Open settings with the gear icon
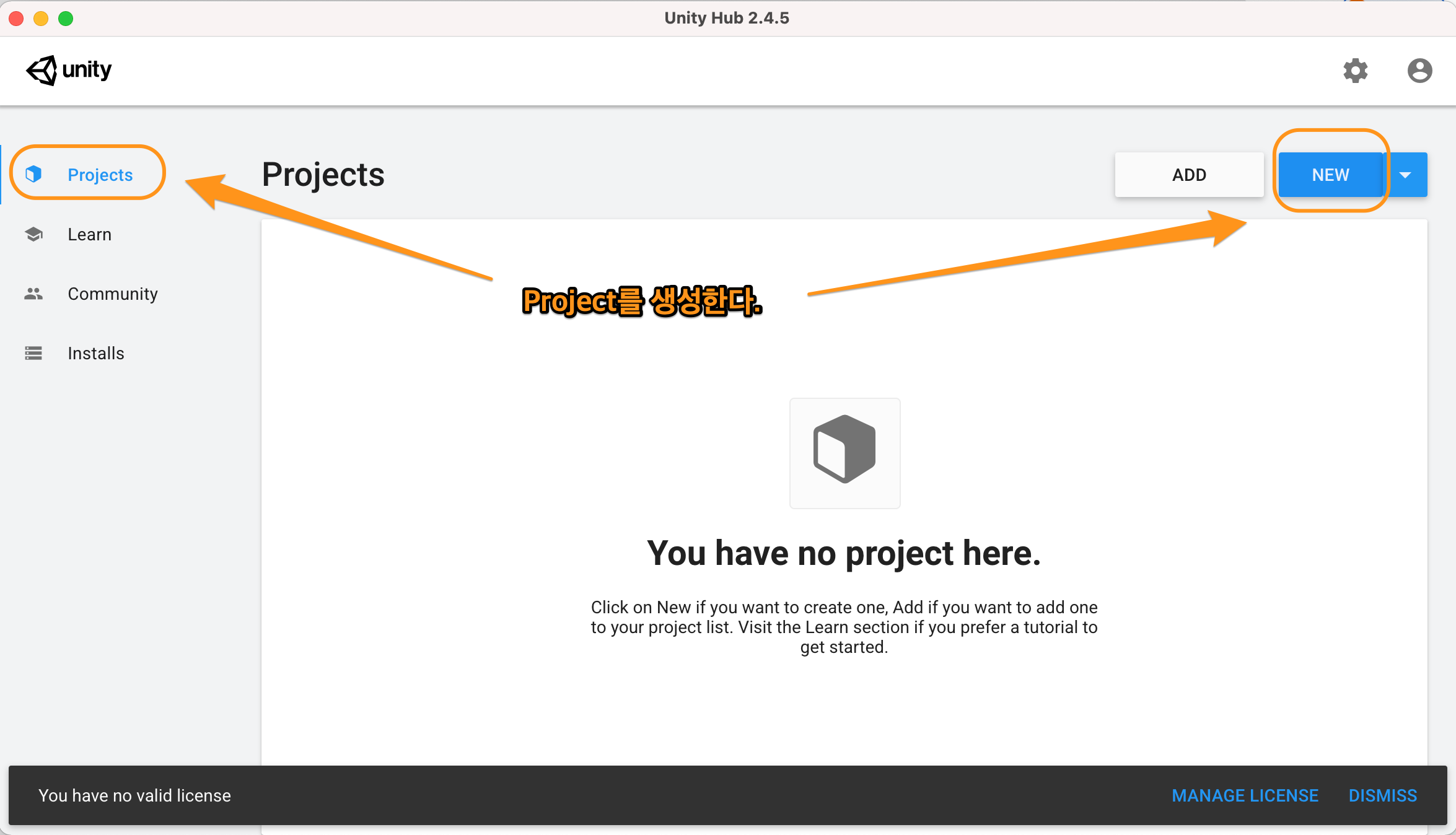This screenshot has width=1456, height=835. 1355,71
